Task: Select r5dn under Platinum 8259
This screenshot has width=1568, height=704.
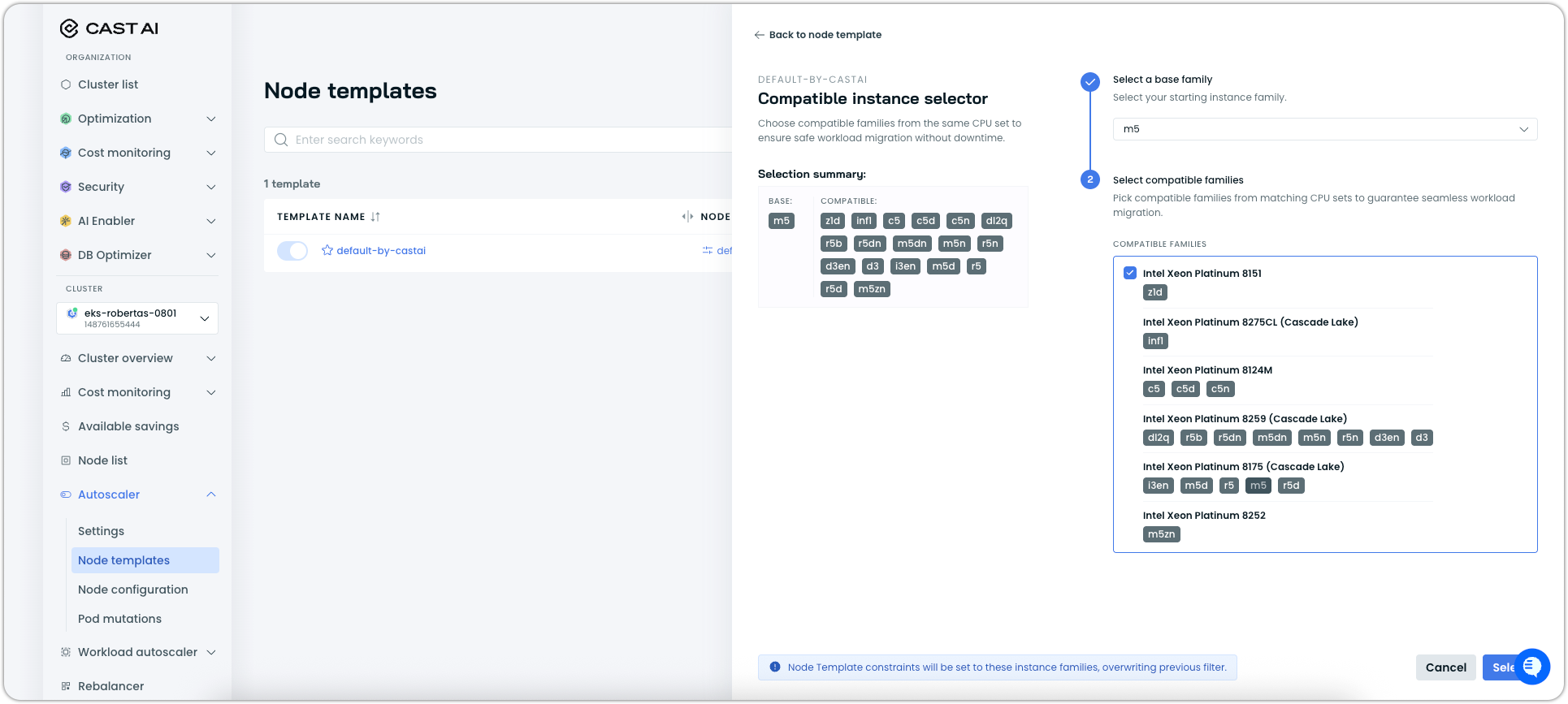Action: 1230,438
